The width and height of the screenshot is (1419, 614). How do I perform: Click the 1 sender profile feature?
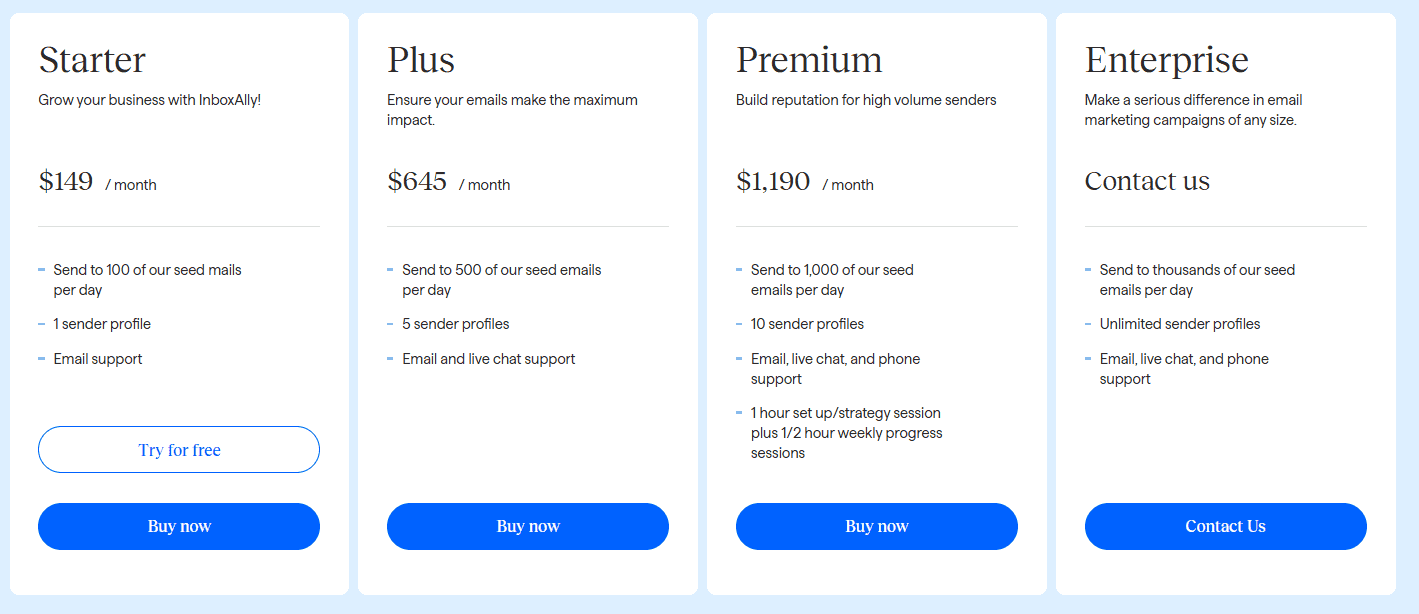102,324
